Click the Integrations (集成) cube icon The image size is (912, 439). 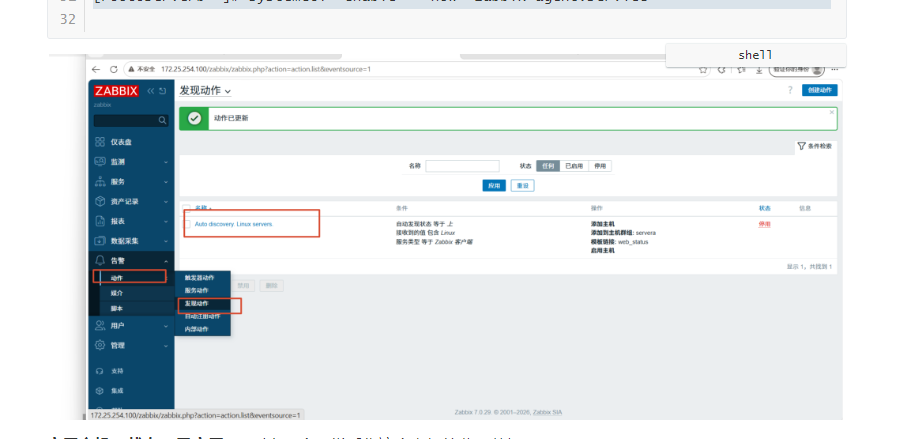99,391
